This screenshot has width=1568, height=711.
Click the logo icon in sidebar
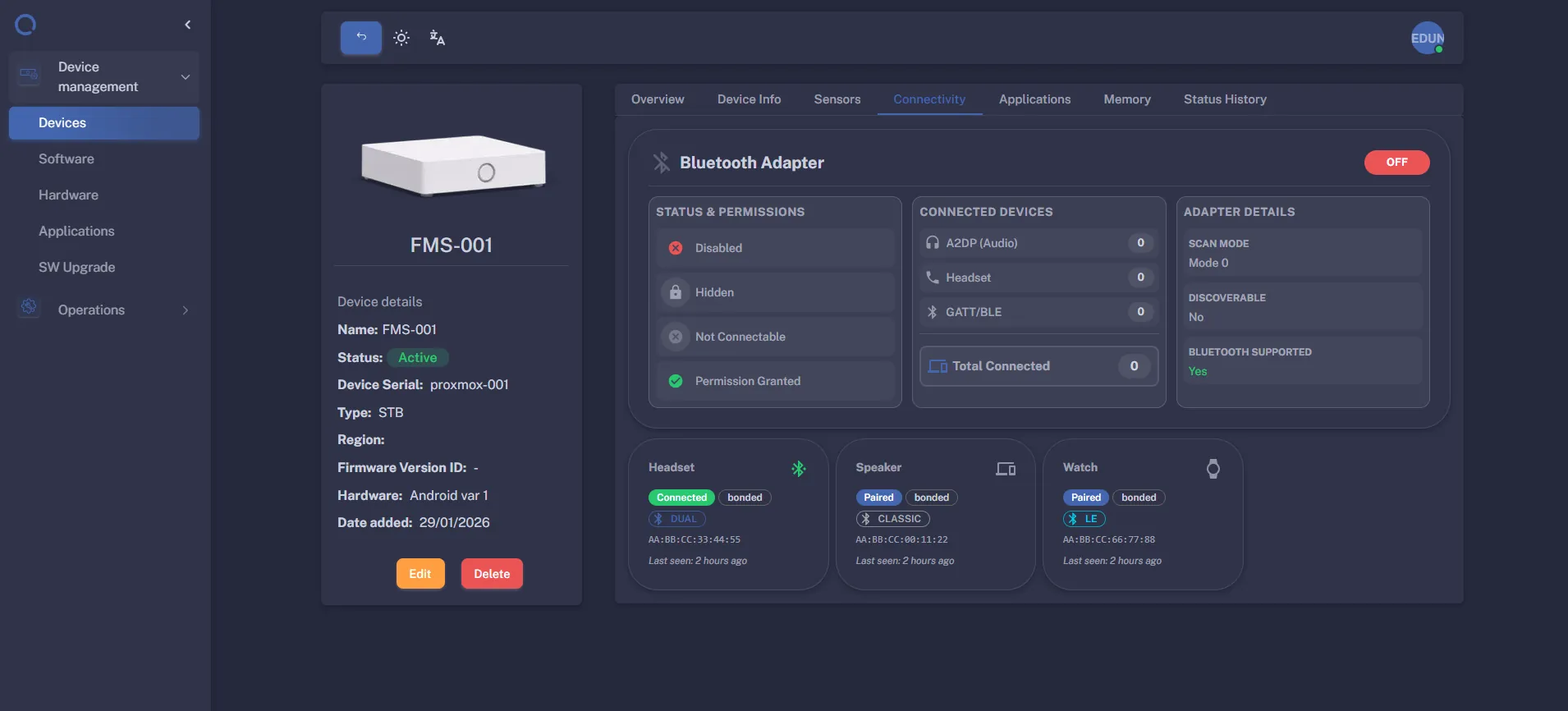(x=25, y=25)
